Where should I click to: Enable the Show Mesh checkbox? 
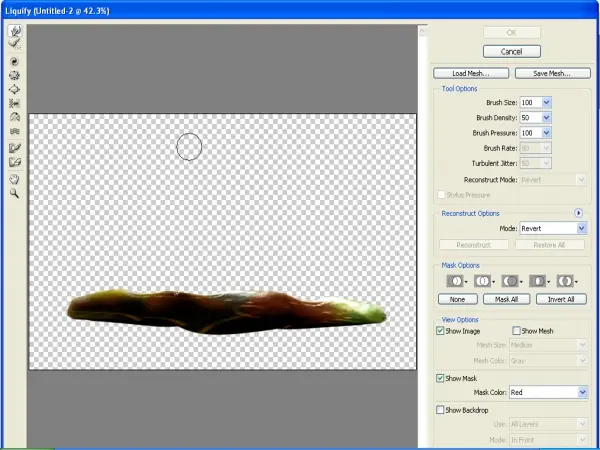517,331
